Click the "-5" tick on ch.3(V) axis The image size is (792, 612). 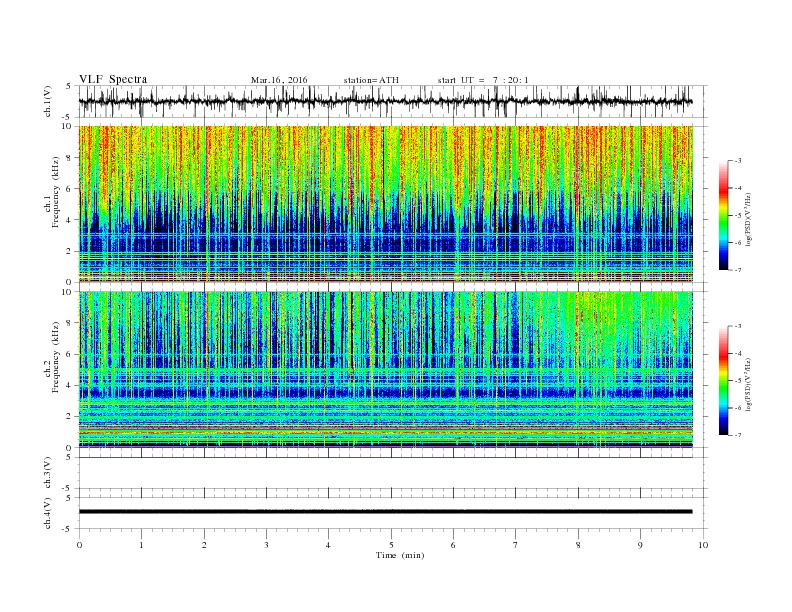coord(68,489)
